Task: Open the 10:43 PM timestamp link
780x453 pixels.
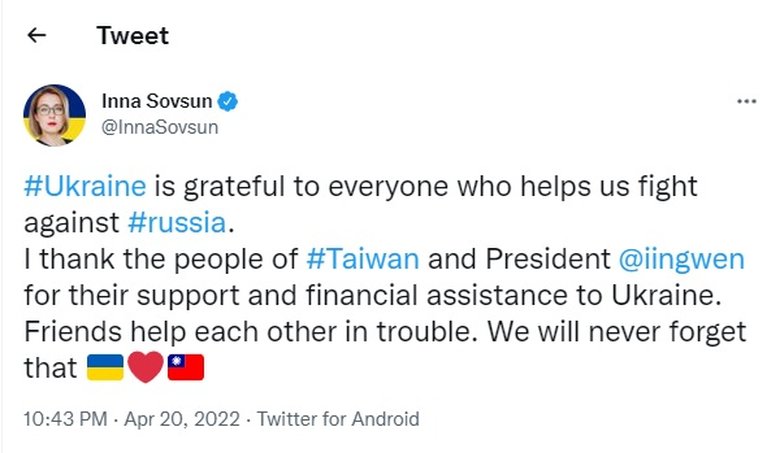Action: click(63, 419)
